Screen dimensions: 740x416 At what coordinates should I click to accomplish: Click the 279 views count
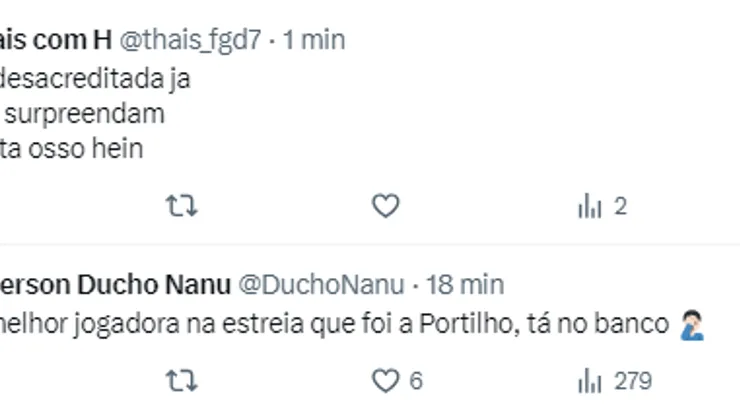(x=632, y=381)
